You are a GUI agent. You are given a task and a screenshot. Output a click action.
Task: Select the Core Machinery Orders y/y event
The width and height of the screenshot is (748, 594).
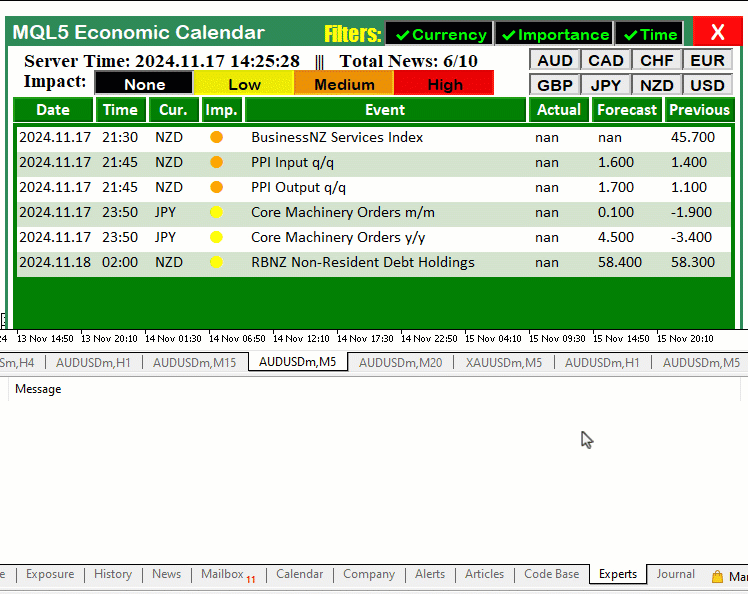338,238
